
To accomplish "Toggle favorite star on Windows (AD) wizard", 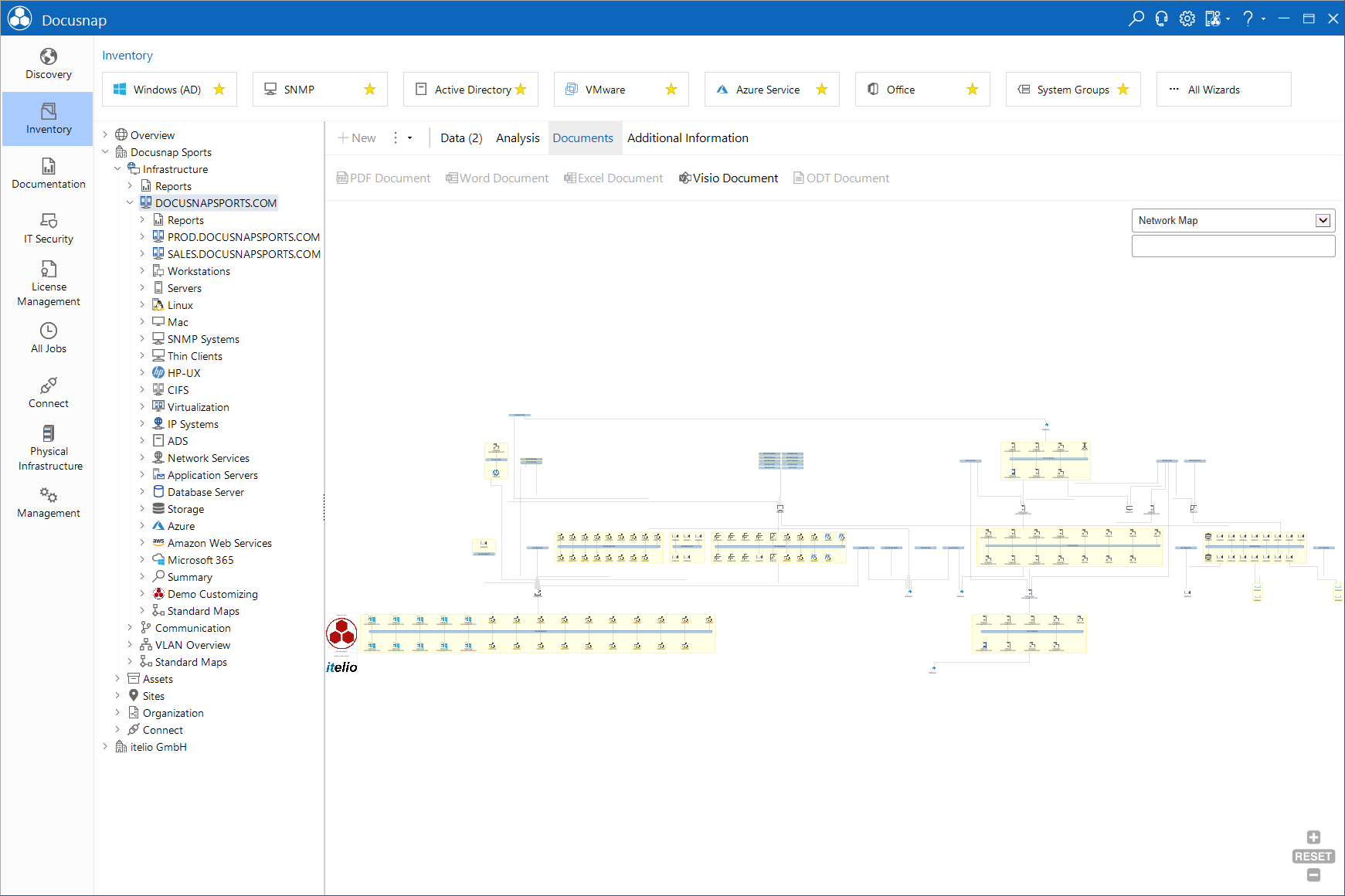I will click(x=219, y=90).
